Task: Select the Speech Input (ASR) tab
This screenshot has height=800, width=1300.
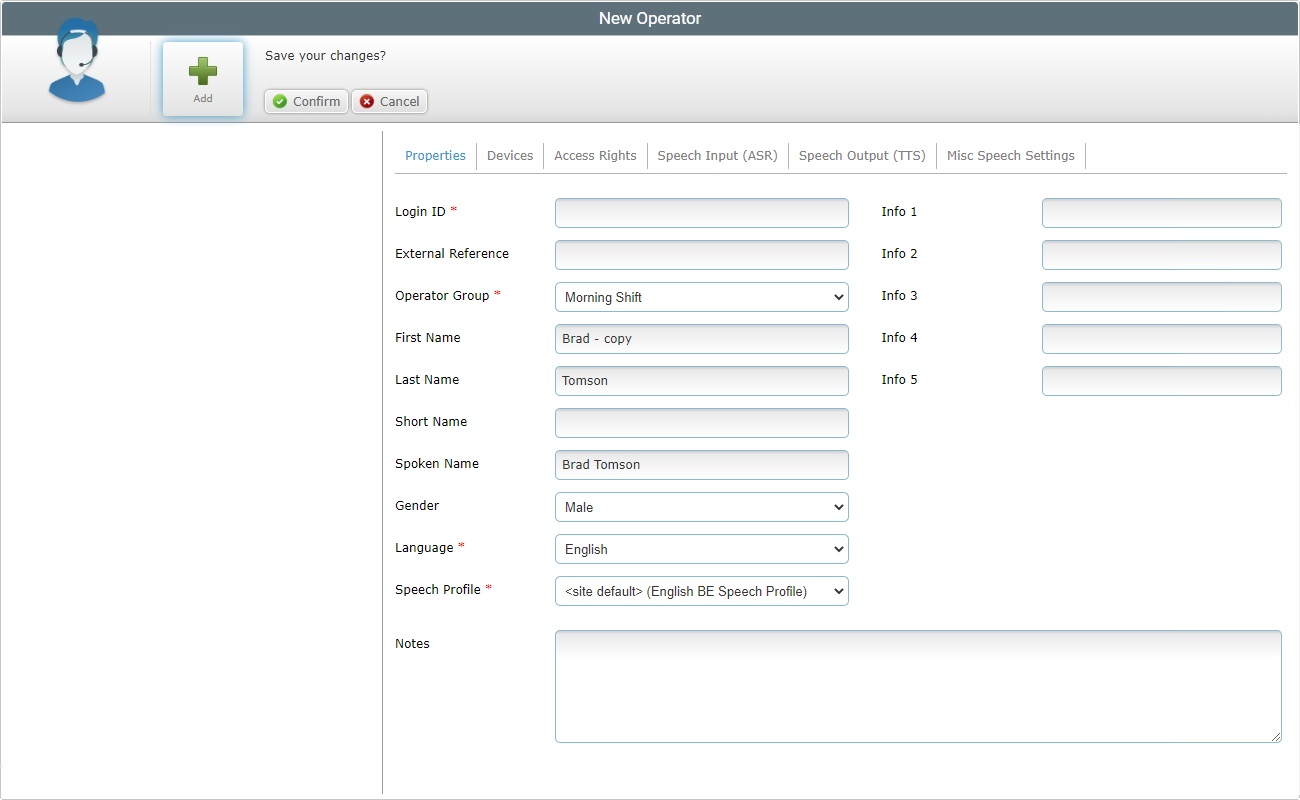Action: tap(717, 155)
